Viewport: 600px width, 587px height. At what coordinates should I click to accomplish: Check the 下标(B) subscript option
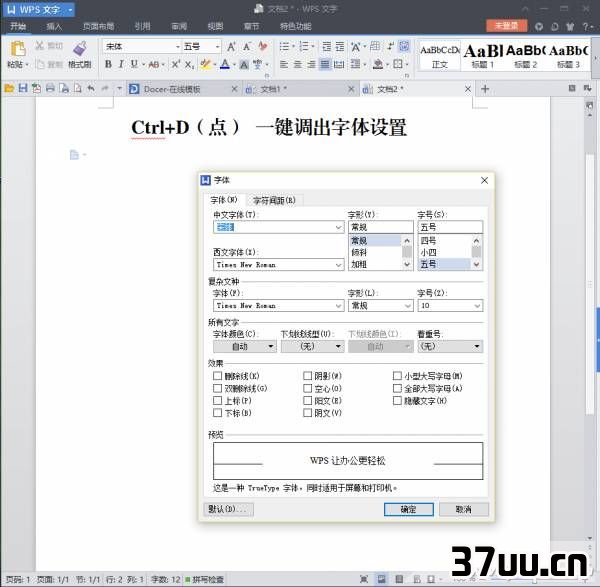[217, 413]
